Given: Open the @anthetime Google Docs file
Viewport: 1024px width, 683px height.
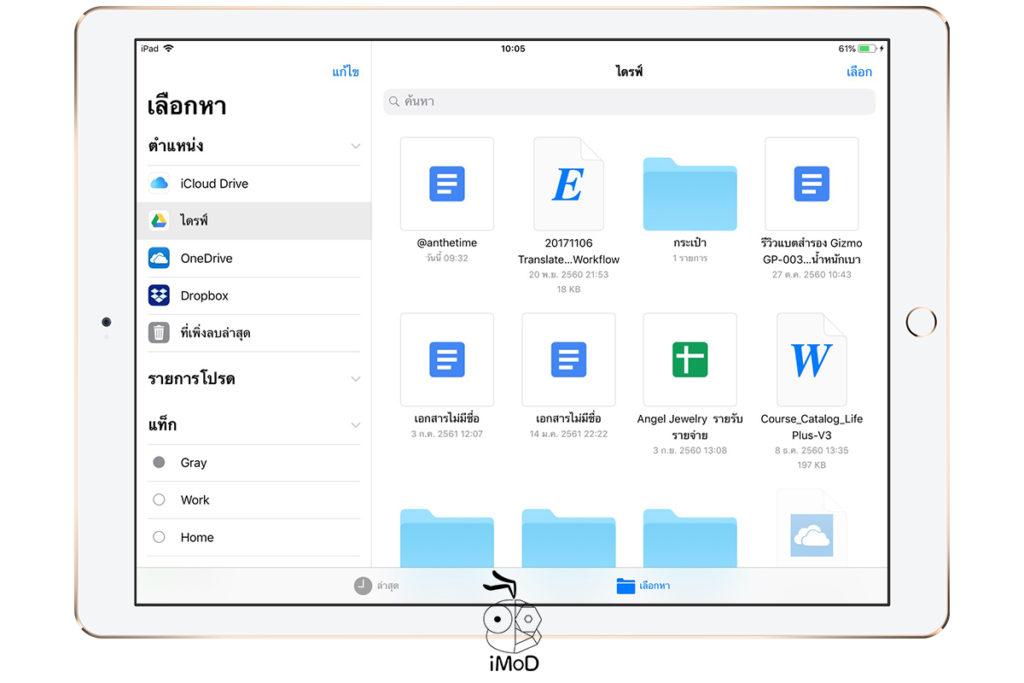Looking at the screenshot, I should (446, 184).
